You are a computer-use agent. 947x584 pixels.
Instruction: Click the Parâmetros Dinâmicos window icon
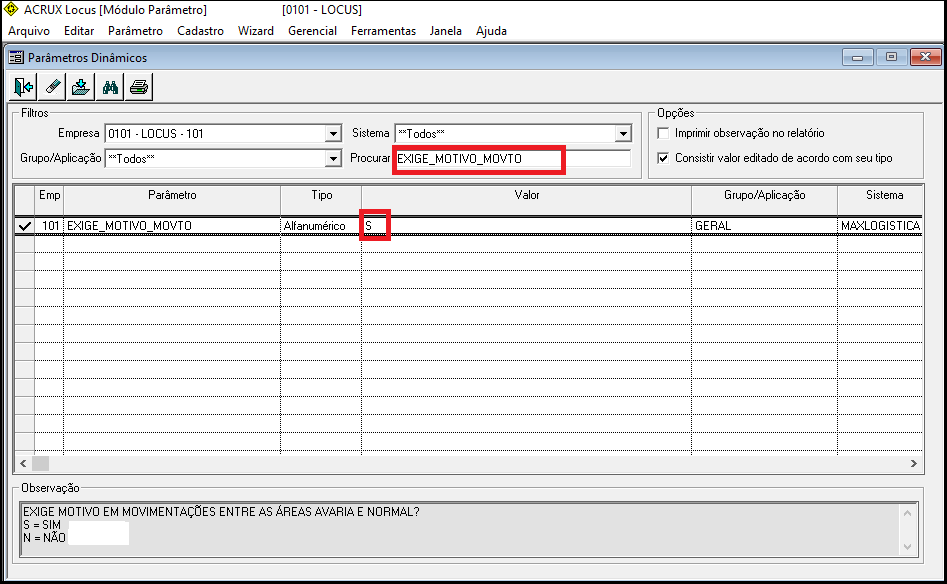click(x=17, y=58)
